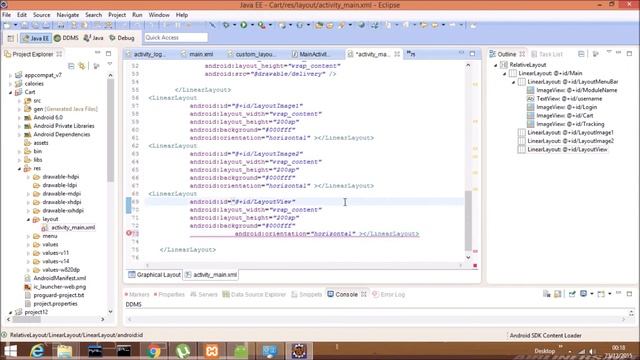
Task: Open the File menu
Action: [x=7, y=15]
